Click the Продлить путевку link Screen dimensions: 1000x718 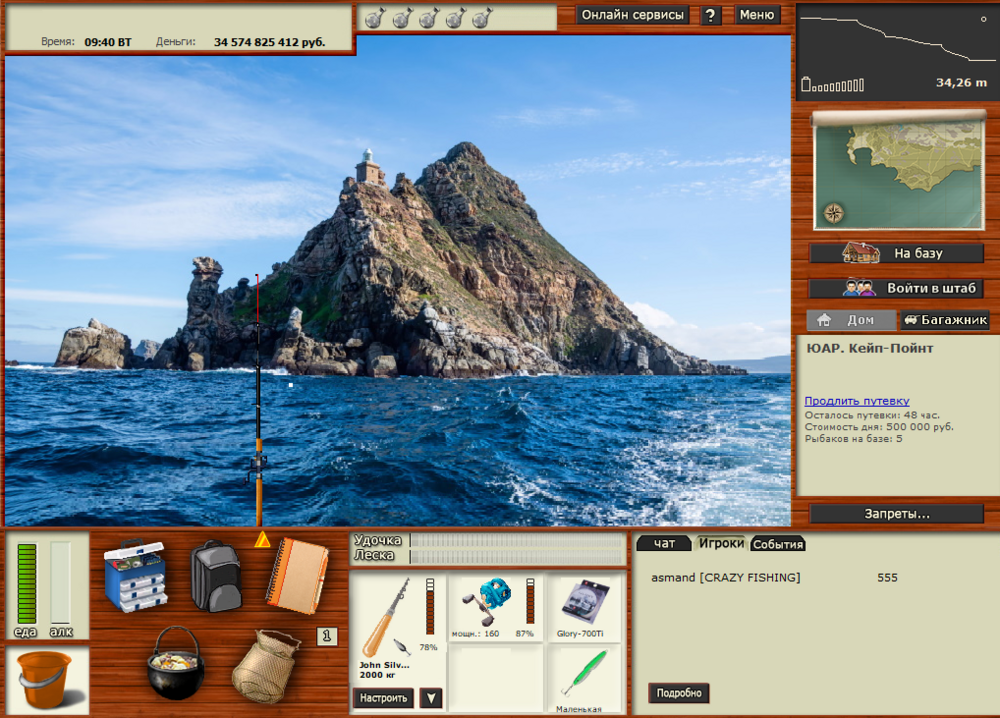coord(857,401)
